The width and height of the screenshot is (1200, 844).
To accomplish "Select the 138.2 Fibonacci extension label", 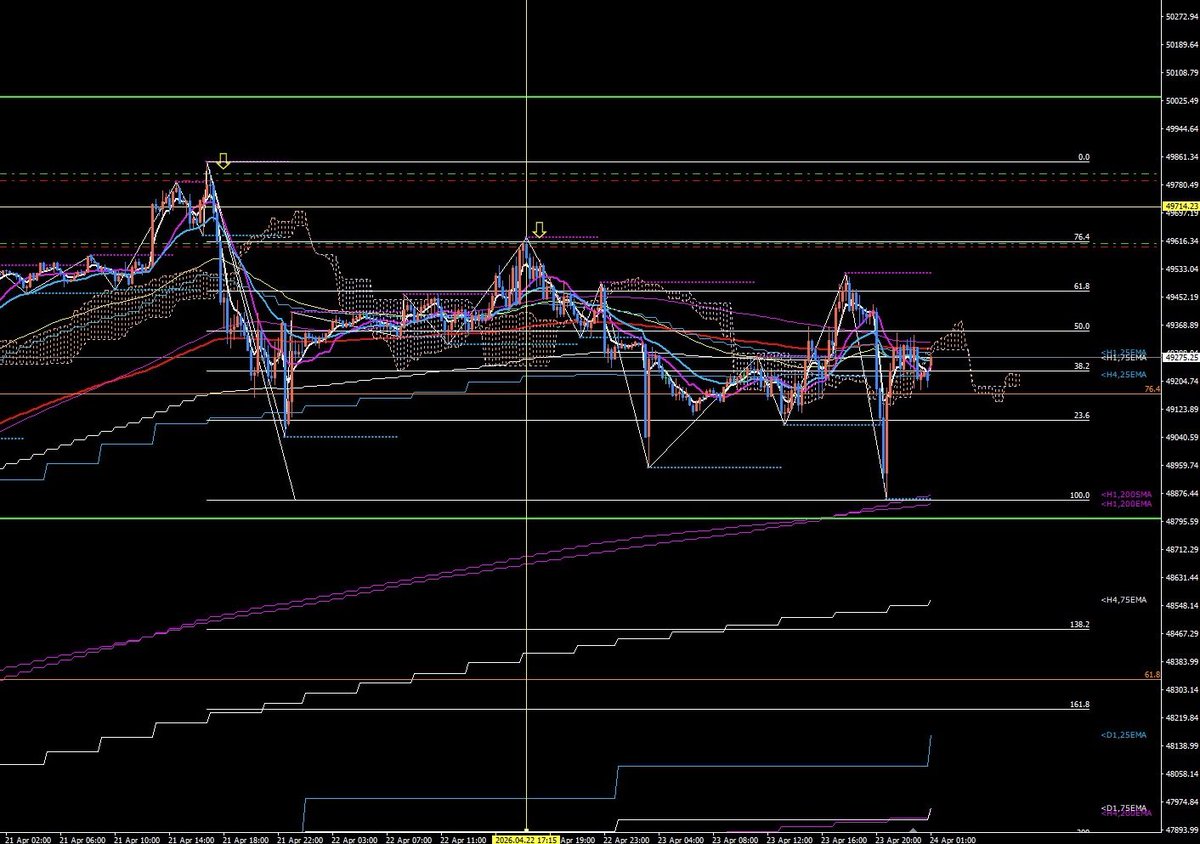I will click(x=1080, y=624).
